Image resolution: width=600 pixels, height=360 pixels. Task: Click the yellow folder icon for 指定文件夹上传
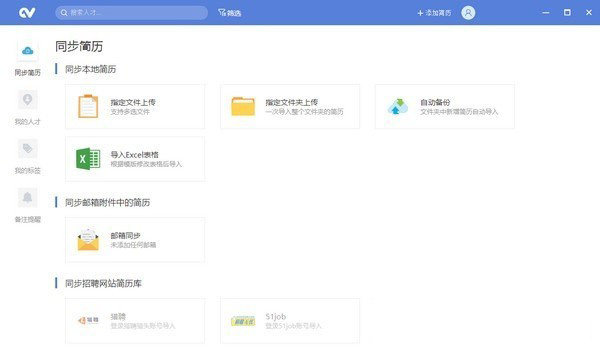tap(243, 106)
